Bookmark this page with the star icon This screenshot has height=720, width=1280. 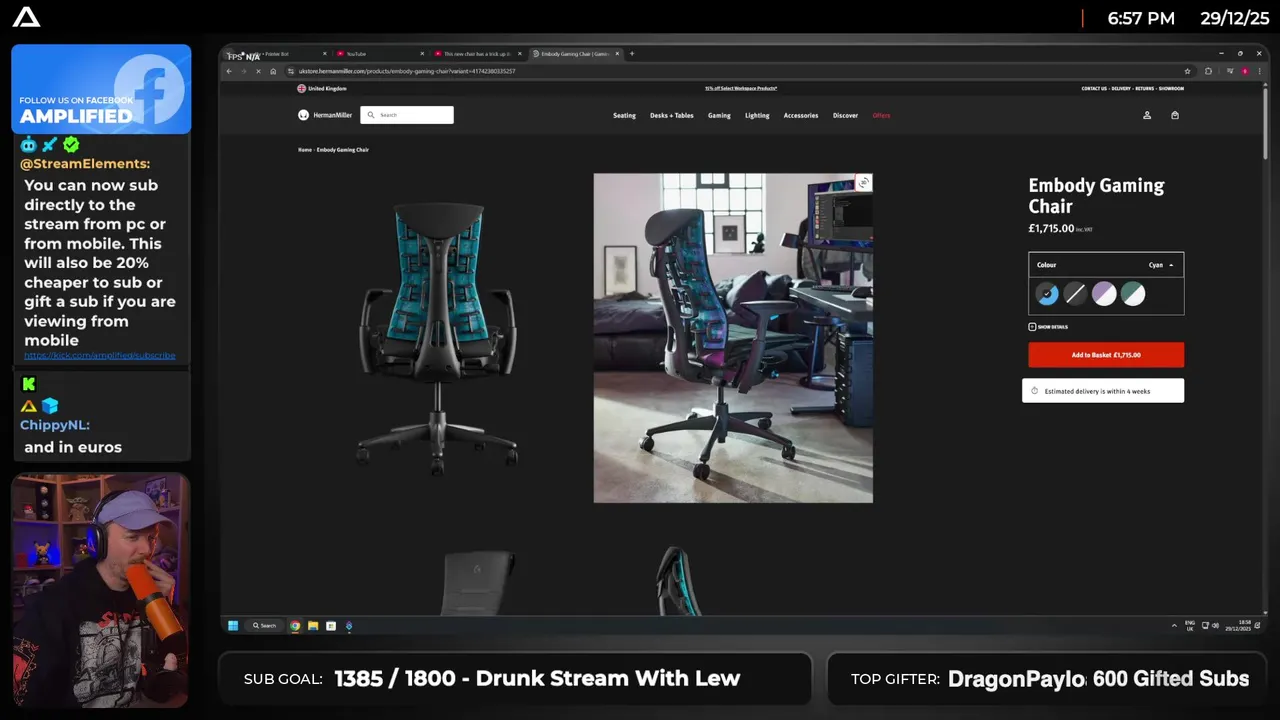[x=1187, y=71]
